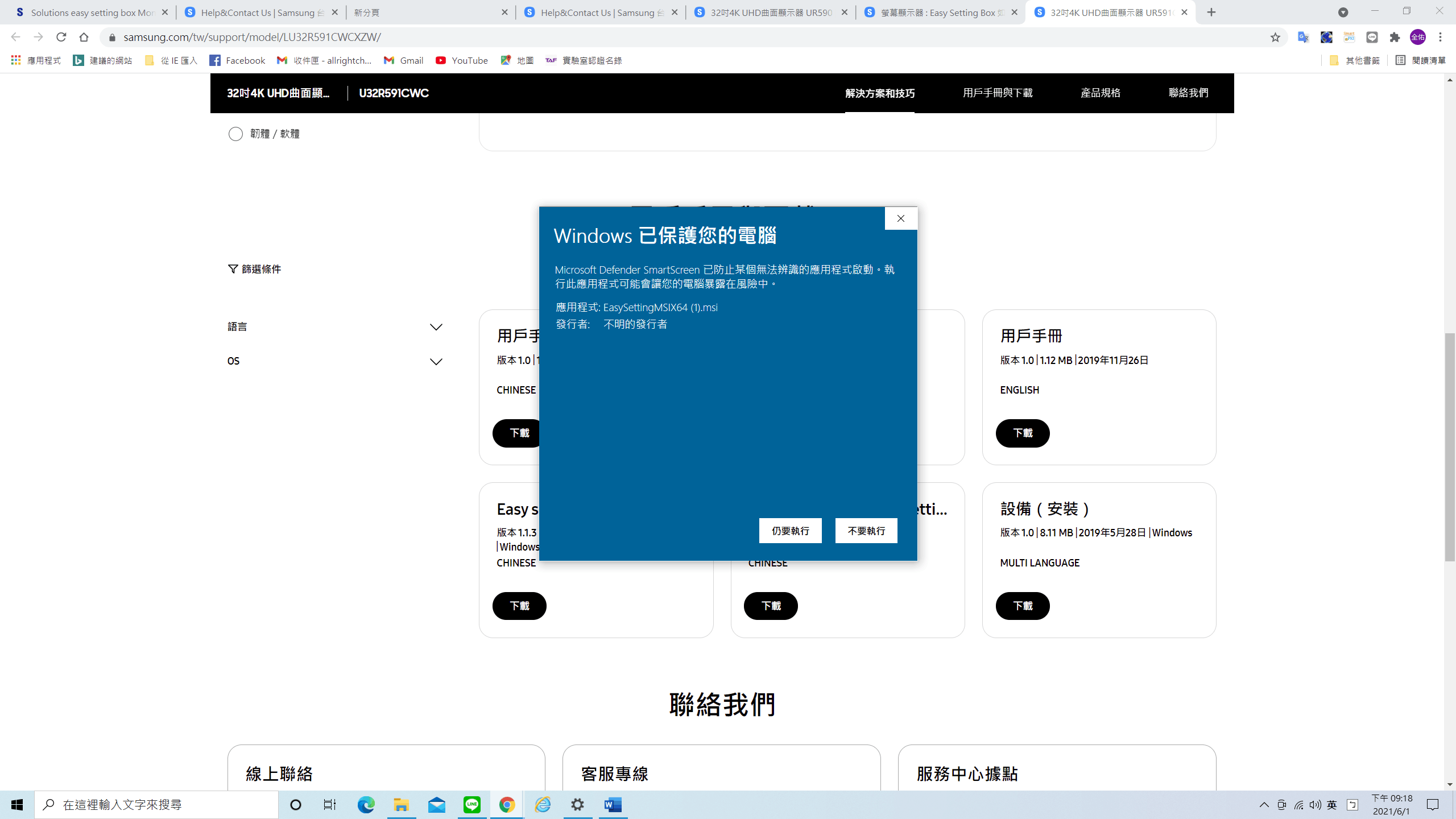
Task: Open Google Translate extension icon
Action: (x=1303, y=37)
